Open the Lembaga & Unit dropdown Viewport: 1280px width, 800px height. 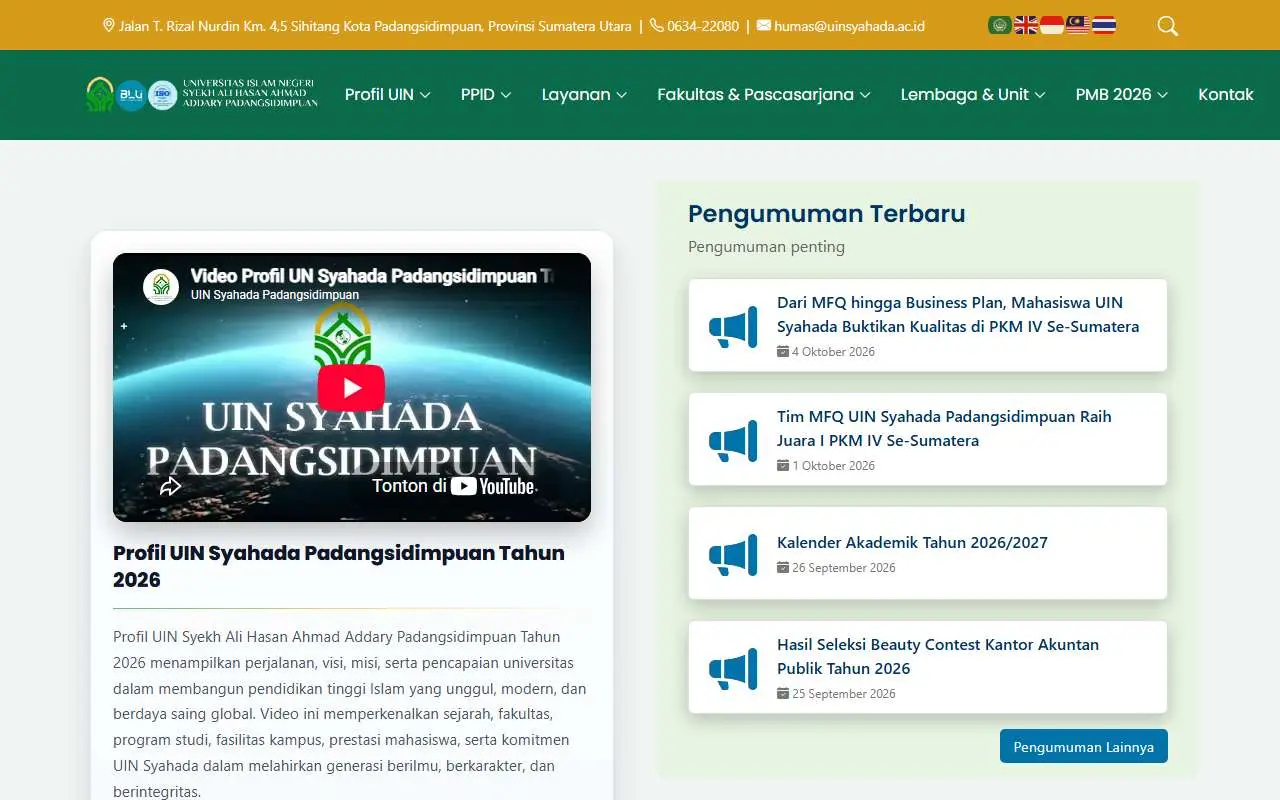973,94
